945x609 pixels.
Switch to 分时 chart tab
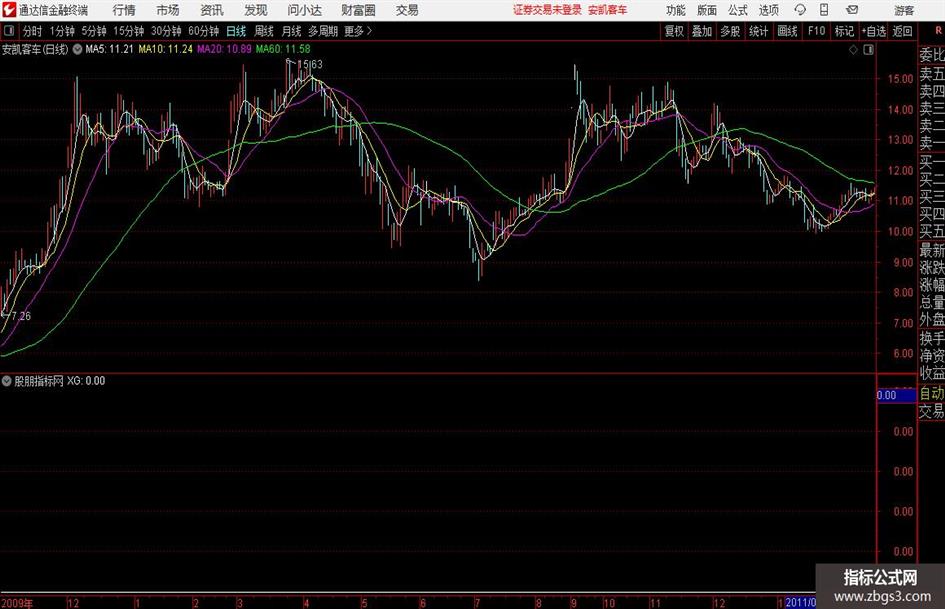pyautogui.click(x=32, y=31)
